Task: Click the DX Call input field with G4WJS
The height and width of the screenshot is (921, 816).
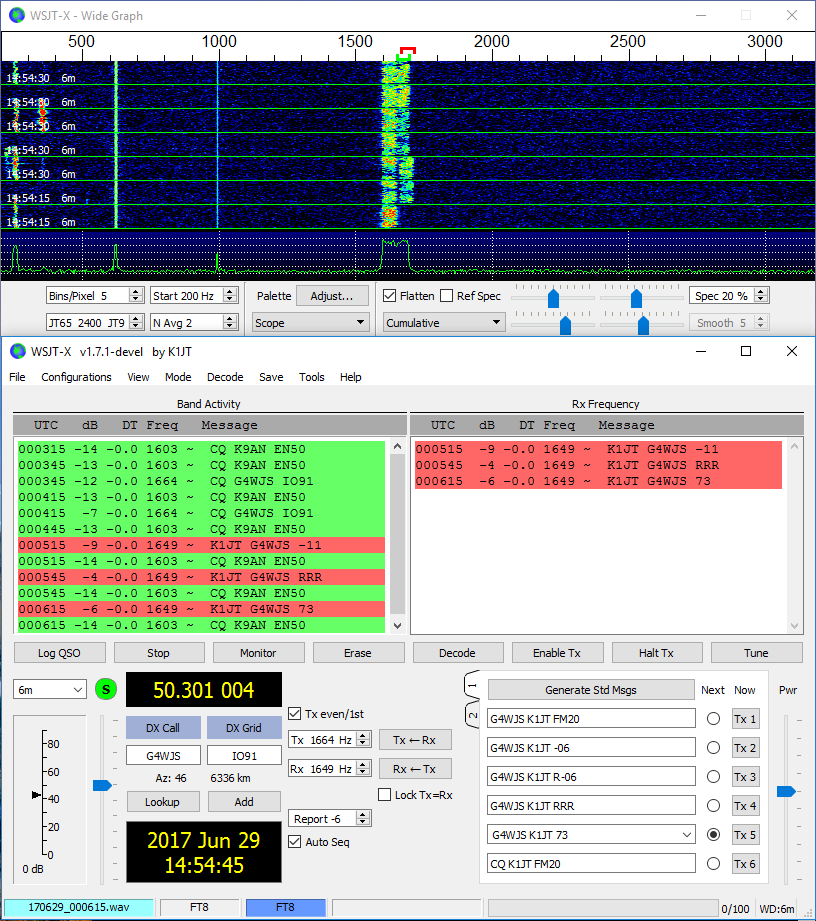Action: point(163,755)
